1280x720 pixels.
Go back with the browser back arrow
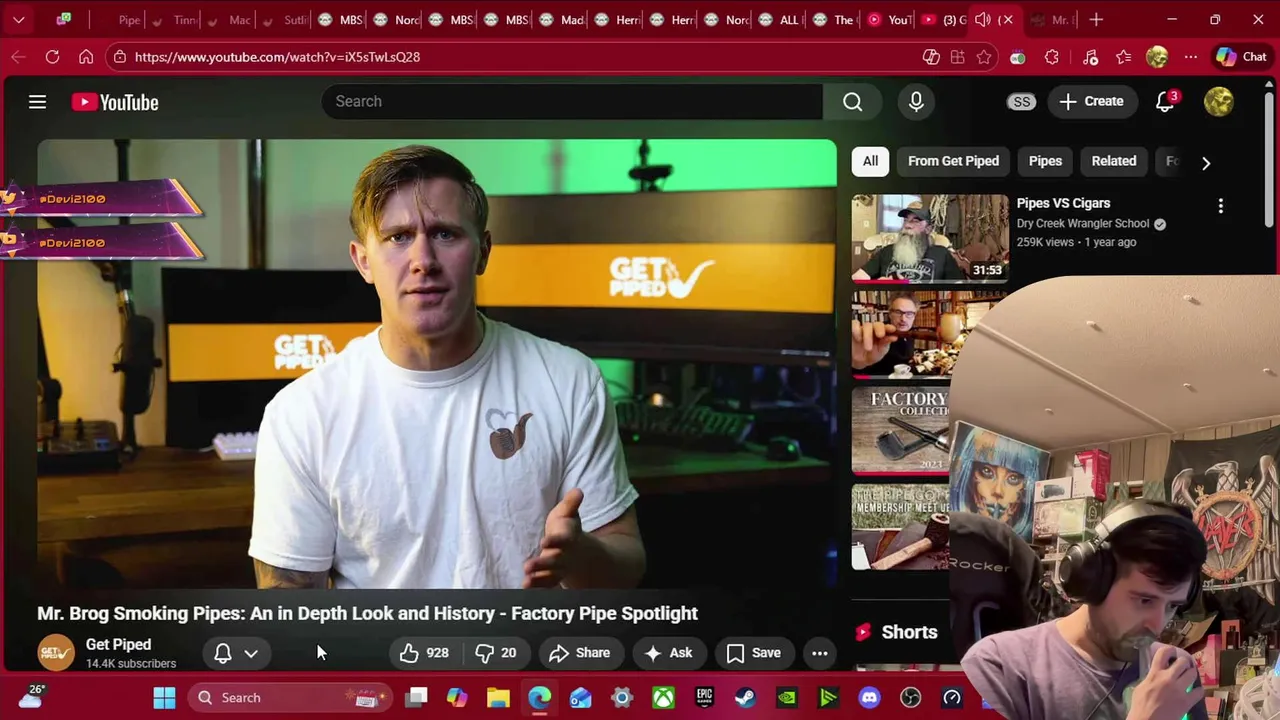[x=18, y=57]
